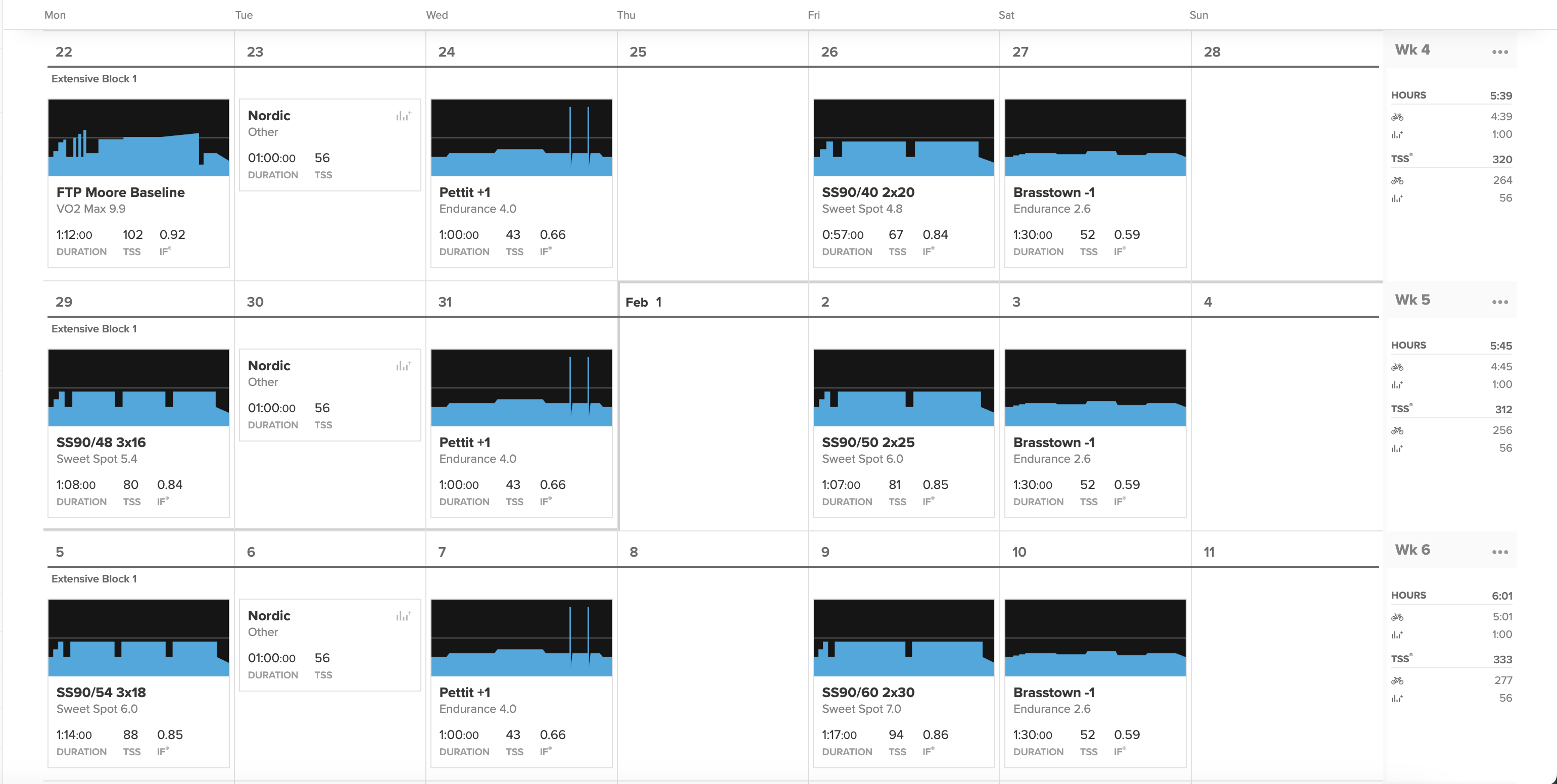Select the Thursday 8 day cell
This screenshot has width=1557, height=784.
713,656
